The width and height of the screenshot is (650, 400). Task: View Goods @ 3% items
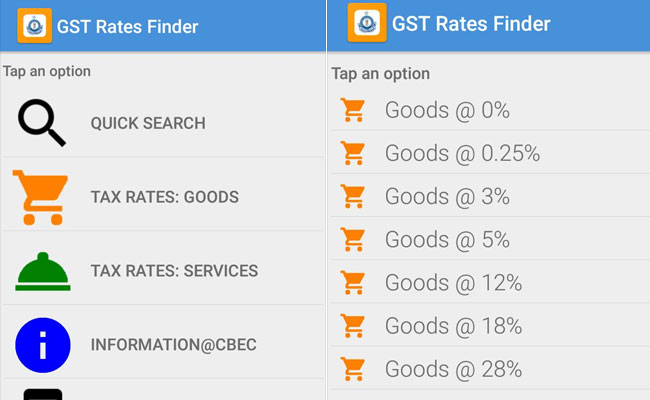(447, 197)
